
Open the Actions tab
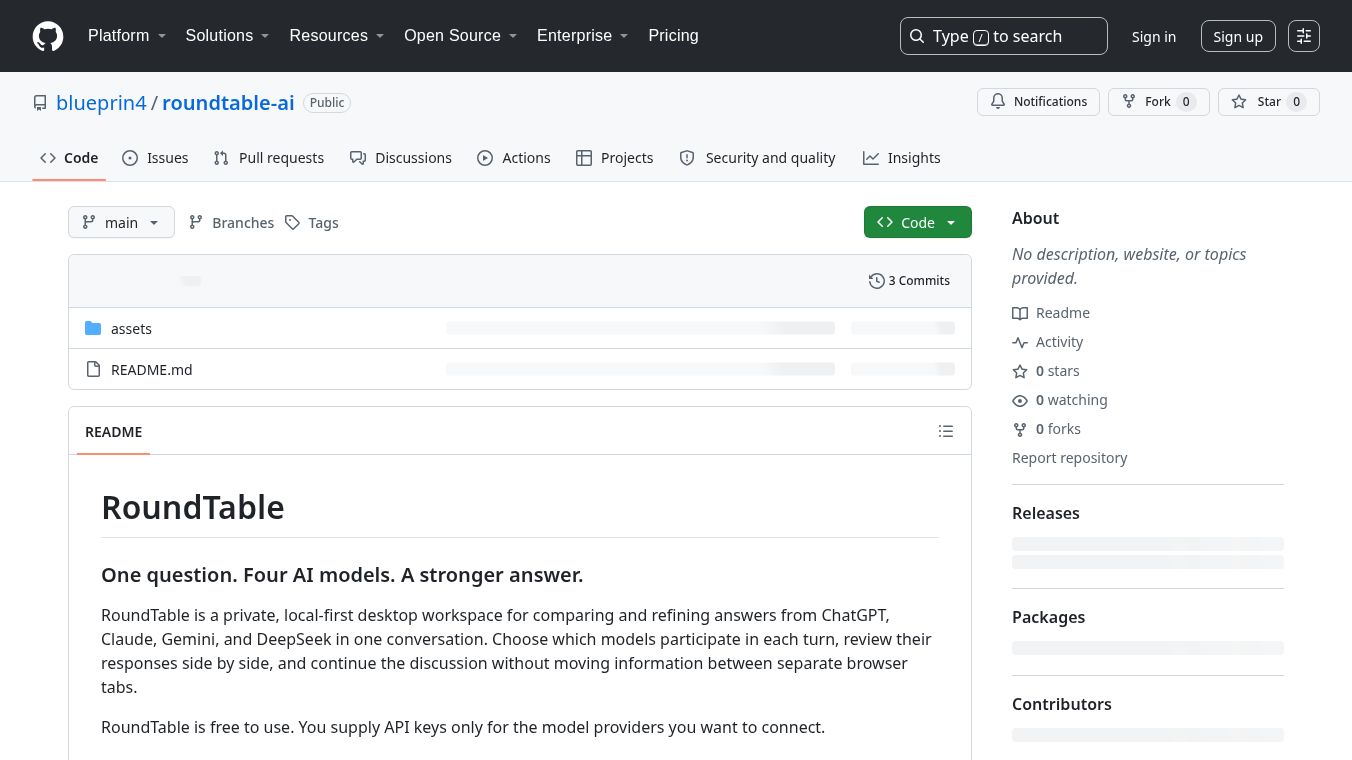(x=514, y=158)
